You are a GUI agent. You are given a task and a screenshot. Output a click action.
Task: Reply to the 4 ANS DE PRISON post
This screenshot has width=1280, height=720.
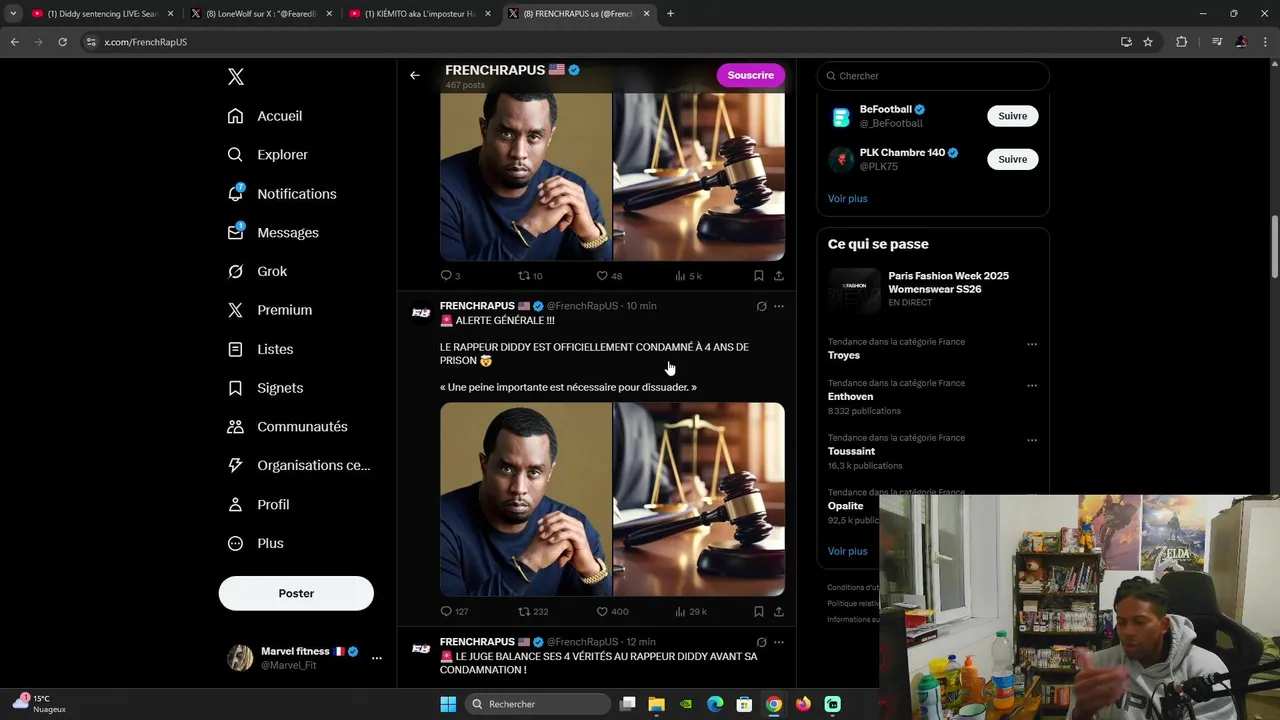tap(454, 611)
